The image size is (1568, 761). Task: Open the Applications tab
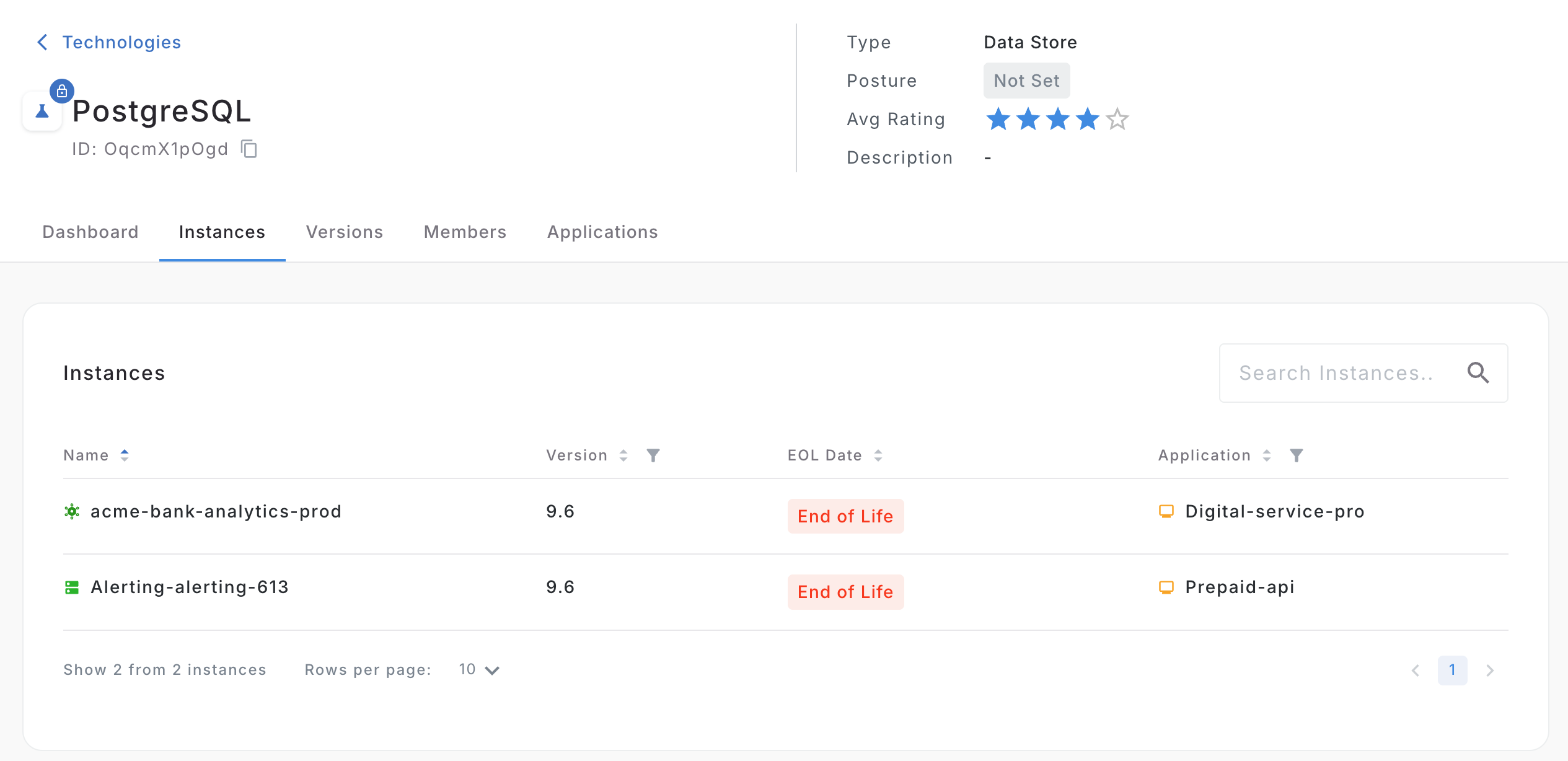[602, 232]
